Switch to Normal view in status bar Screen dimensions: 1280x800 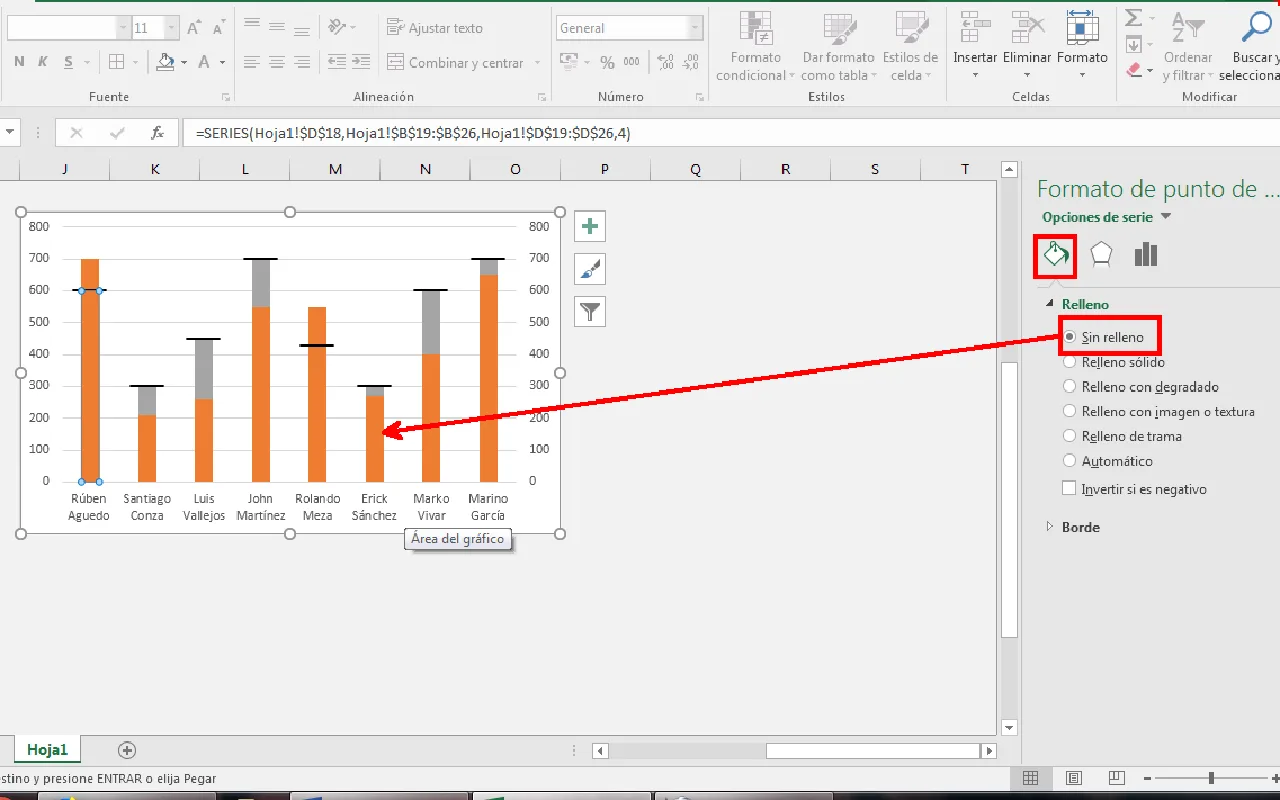tap(1031, 778)
